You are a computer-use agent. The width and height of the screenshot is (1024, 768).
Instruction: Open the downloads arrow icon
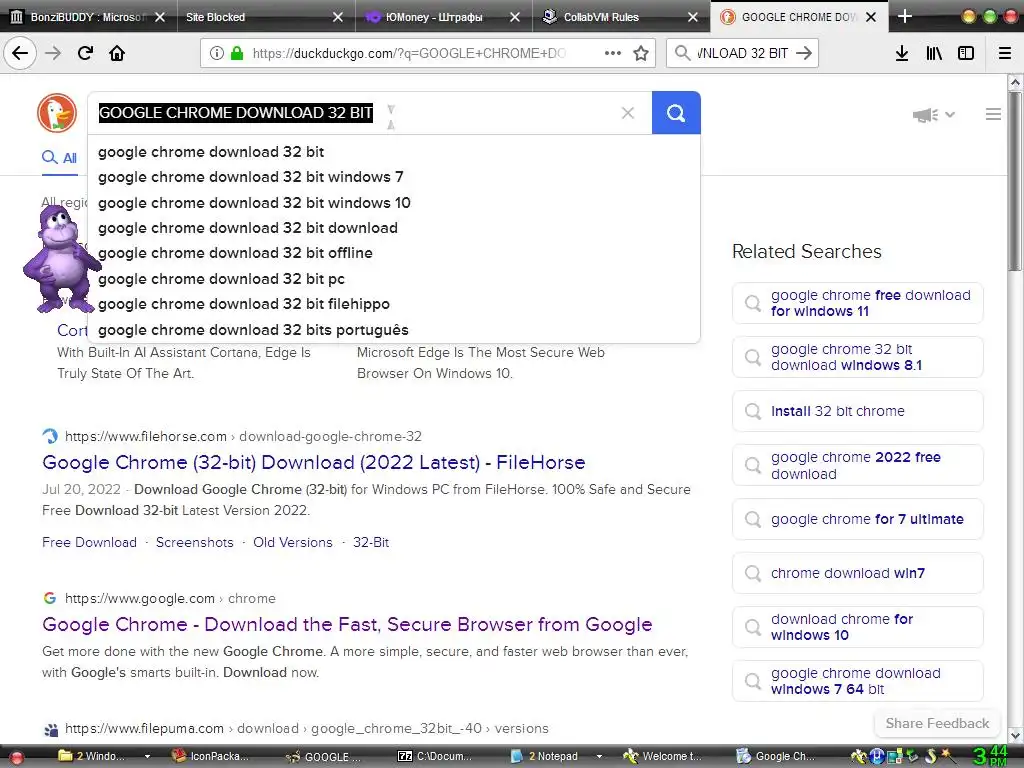coord(902,53)
